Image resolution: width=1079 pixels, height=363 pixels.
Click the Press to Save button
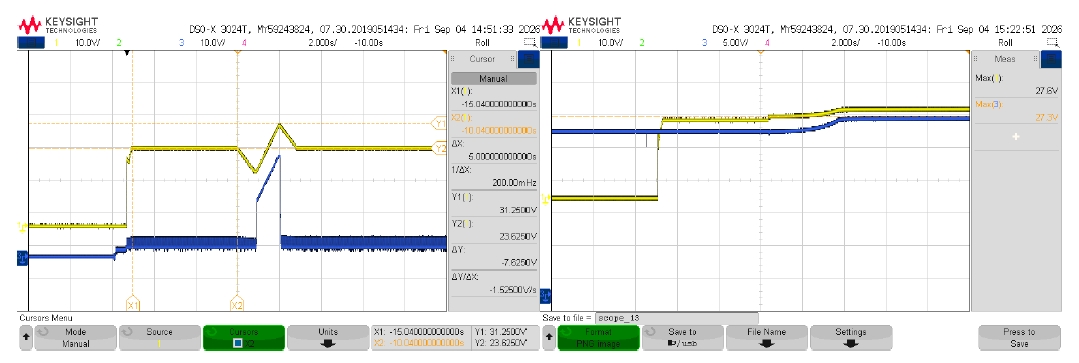1019,338
